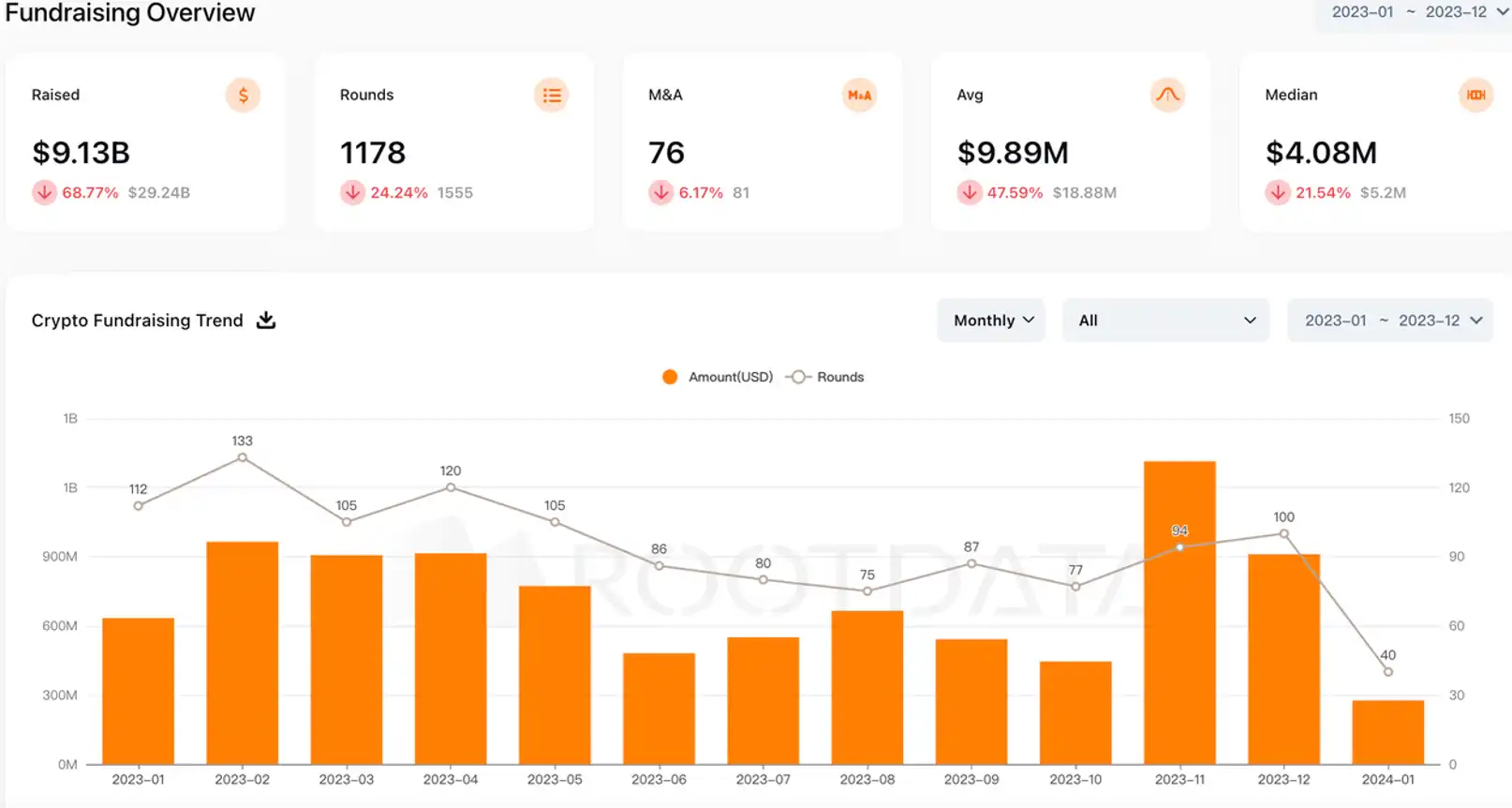1512x808 pixels.
Task: Click the 94 rounds point on 2023-11
Action: coord(1179,547)
